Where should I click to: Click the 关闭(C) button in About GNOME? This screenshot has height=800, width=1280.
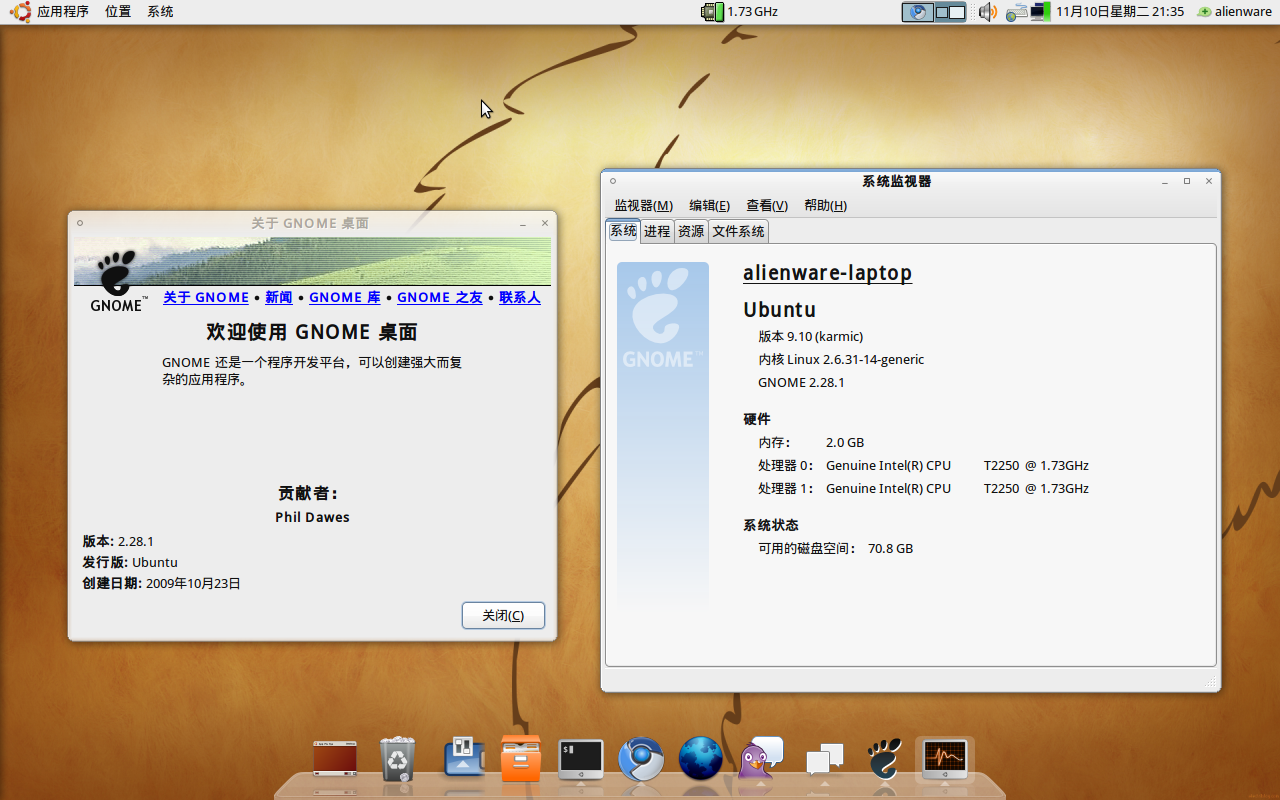(503, 615)
